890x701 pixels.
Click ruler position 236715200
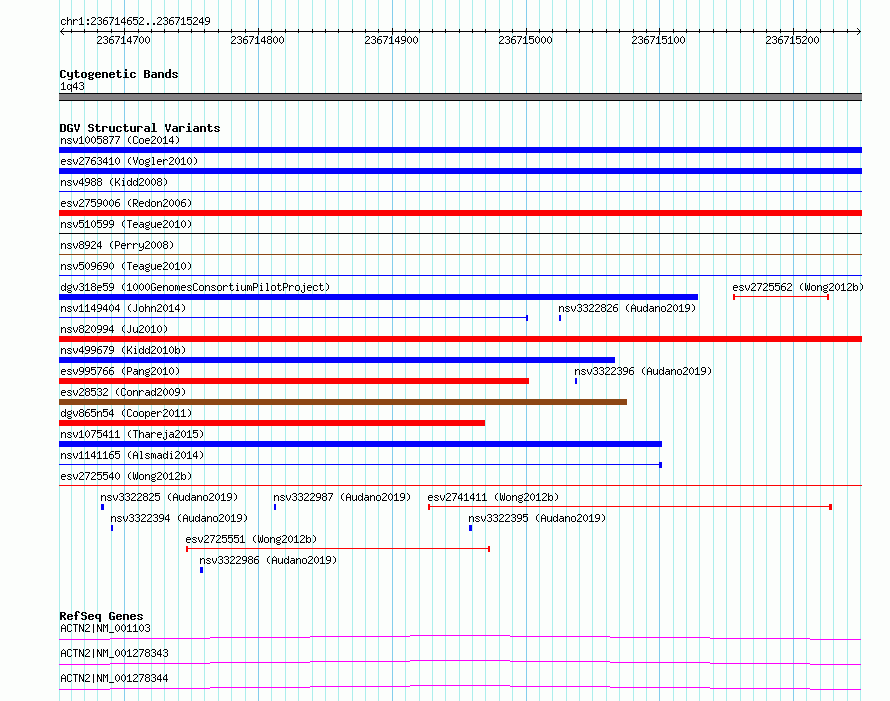792,40
